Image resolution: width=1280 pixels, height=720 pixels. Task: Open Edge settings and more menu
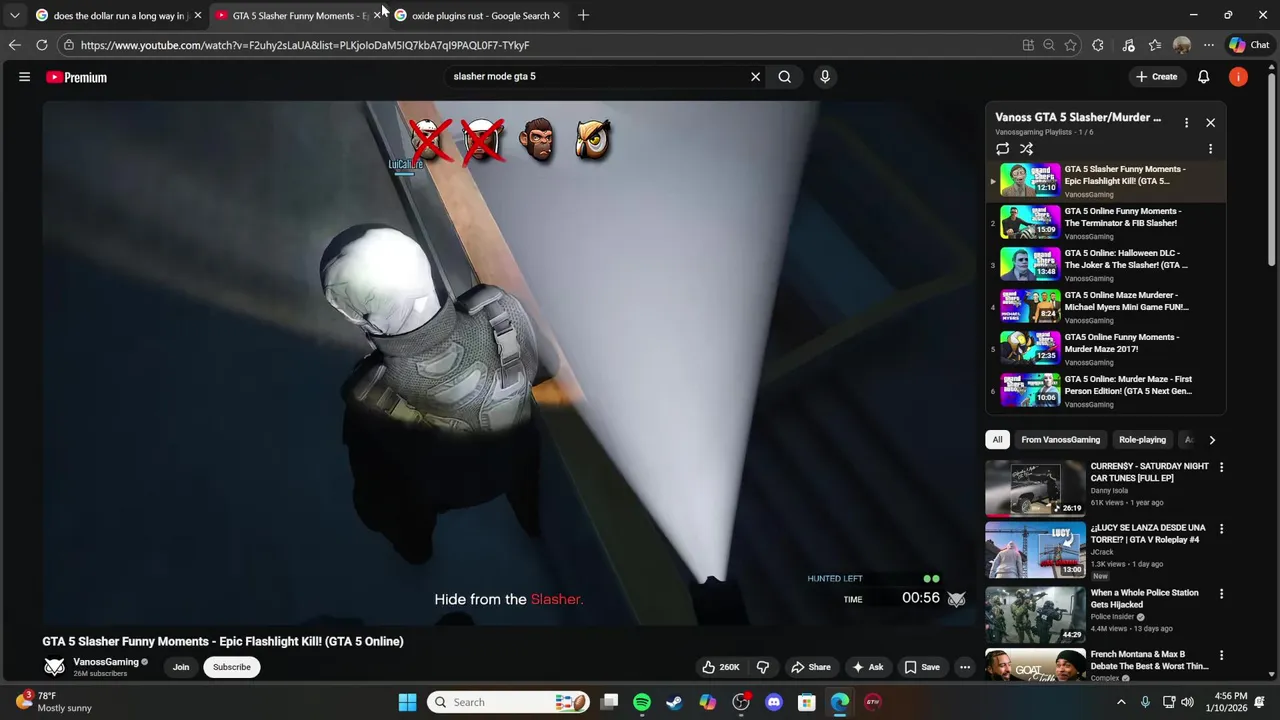tap(1209, 45)
